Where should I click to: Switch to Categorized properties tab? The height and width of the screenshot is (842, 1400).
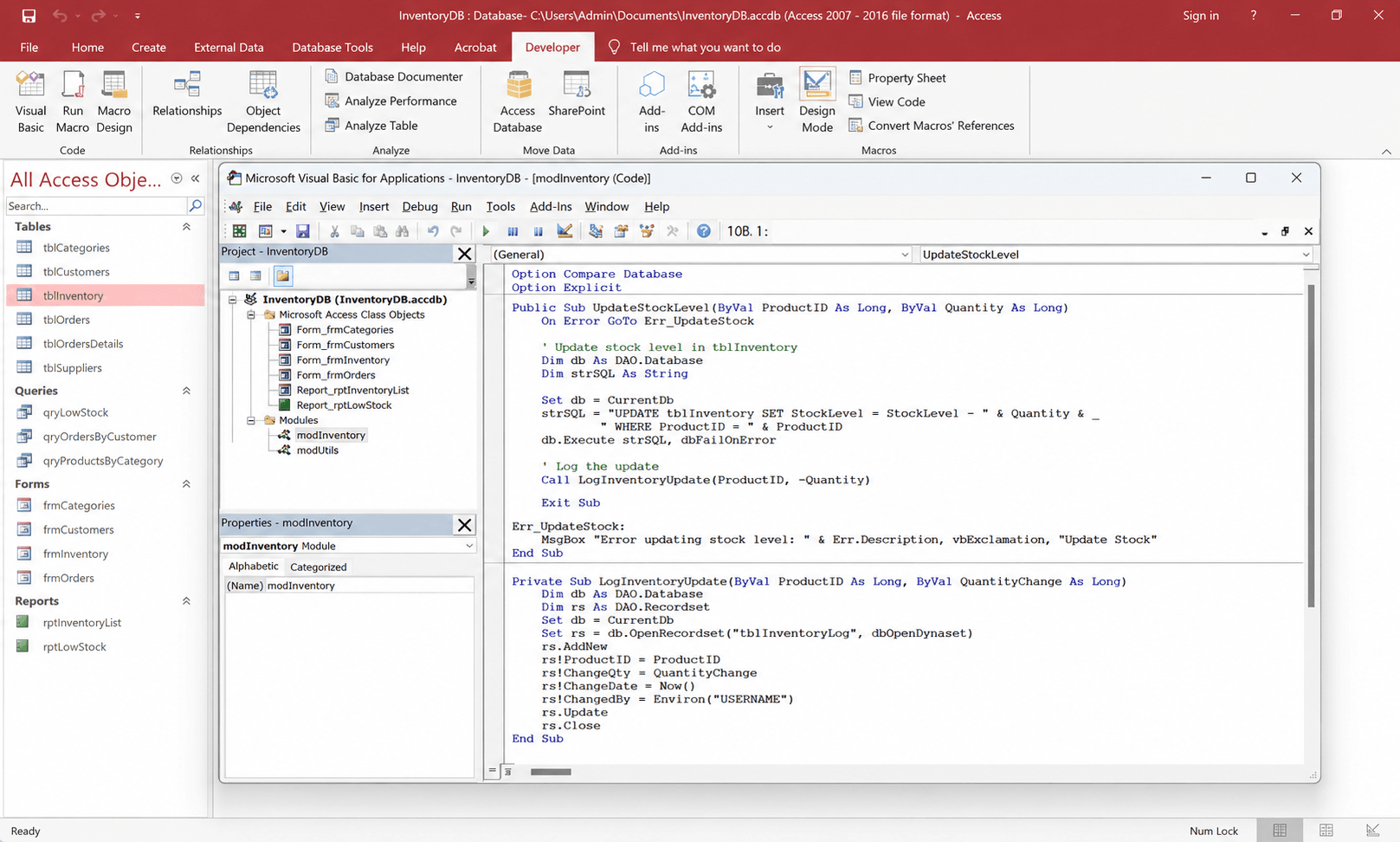pos(318,567)
